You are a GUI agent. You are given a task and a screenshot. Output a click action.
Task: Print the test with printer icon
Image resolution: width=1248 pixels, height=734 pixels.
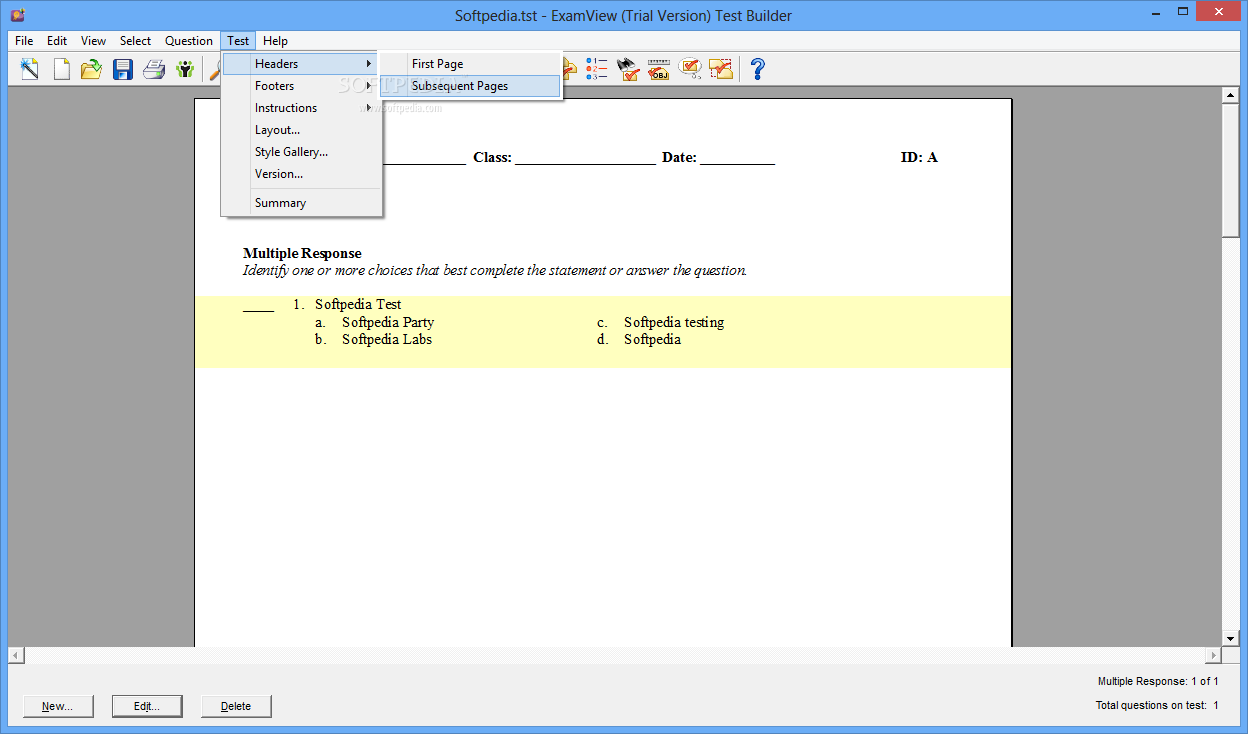coord(154,69)
